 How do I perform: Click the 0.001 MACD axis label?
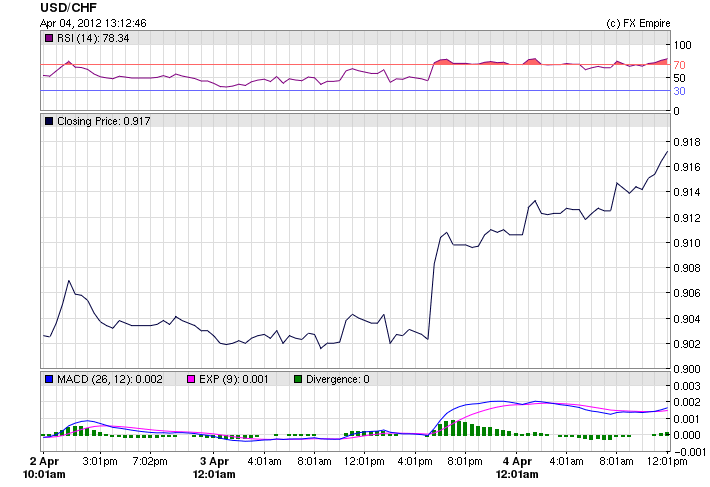687,419
